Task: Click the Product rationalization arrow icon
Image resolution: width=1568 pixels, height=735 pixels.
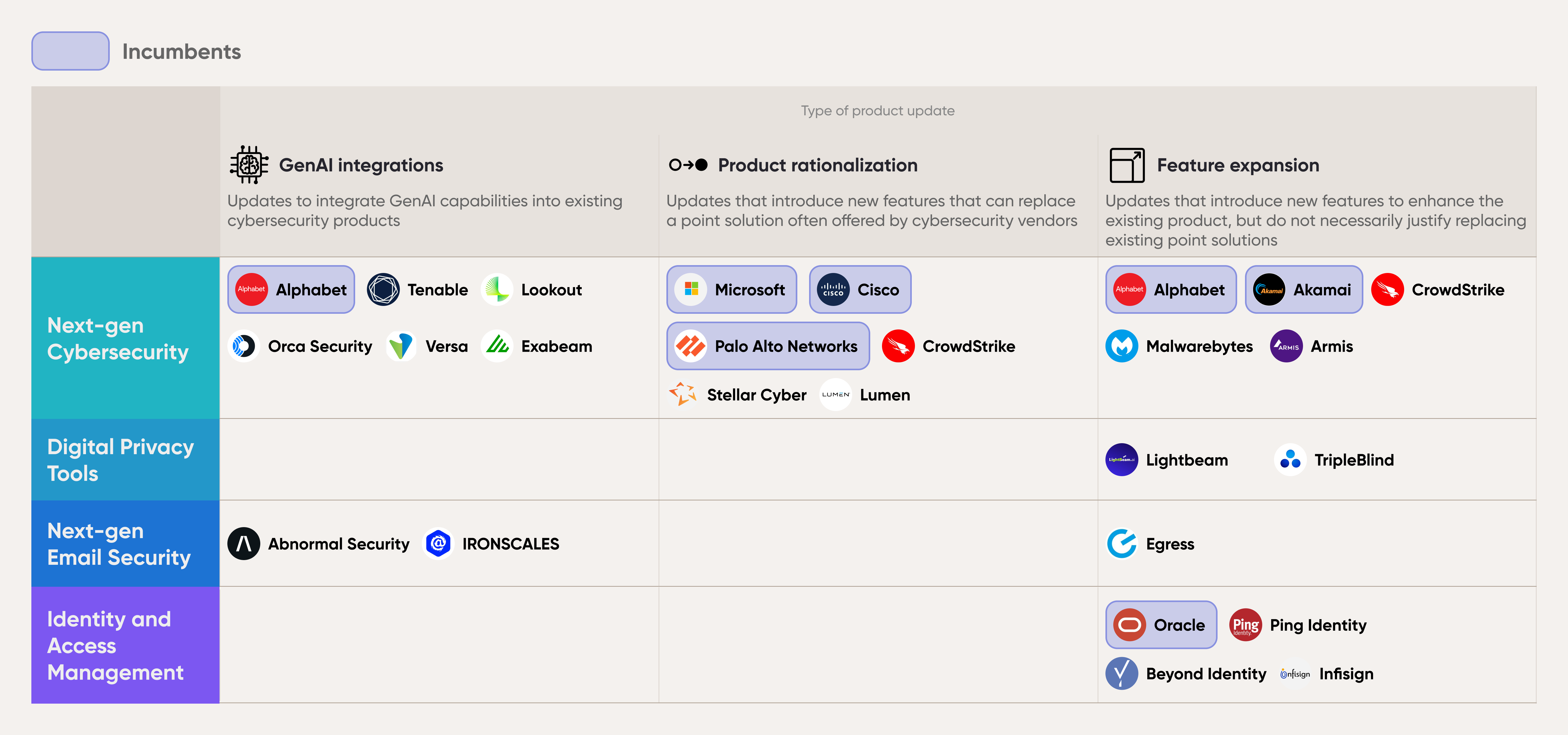Action: point(688,164)
